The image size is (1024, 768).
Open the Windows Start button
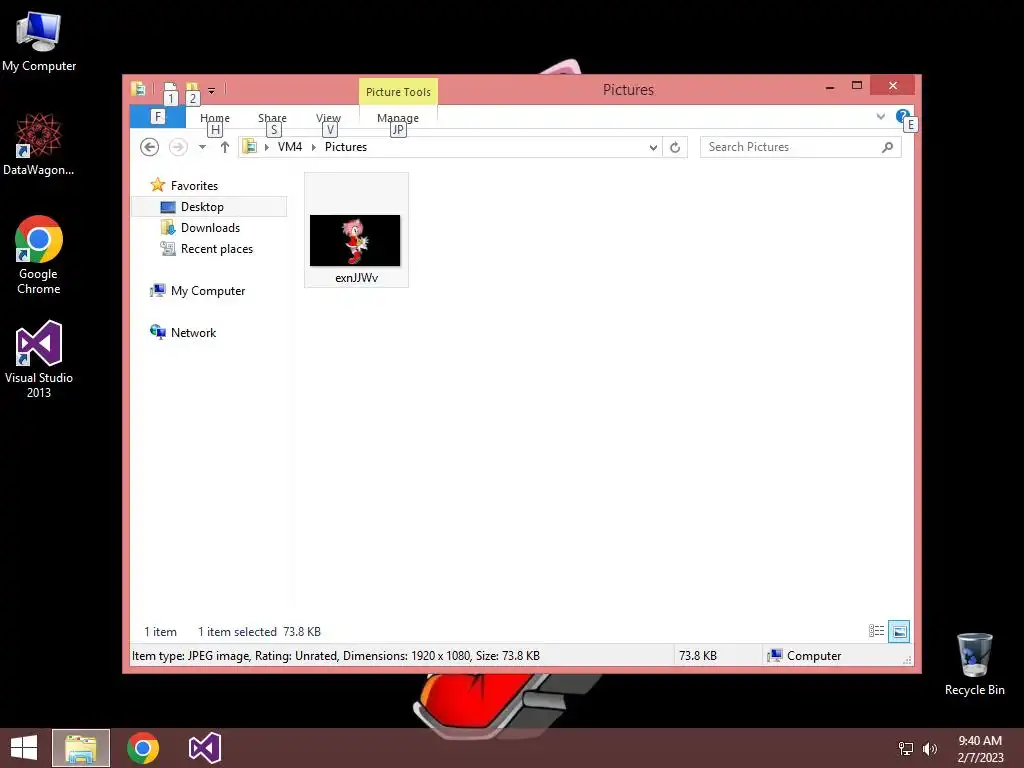pos(24,748)
